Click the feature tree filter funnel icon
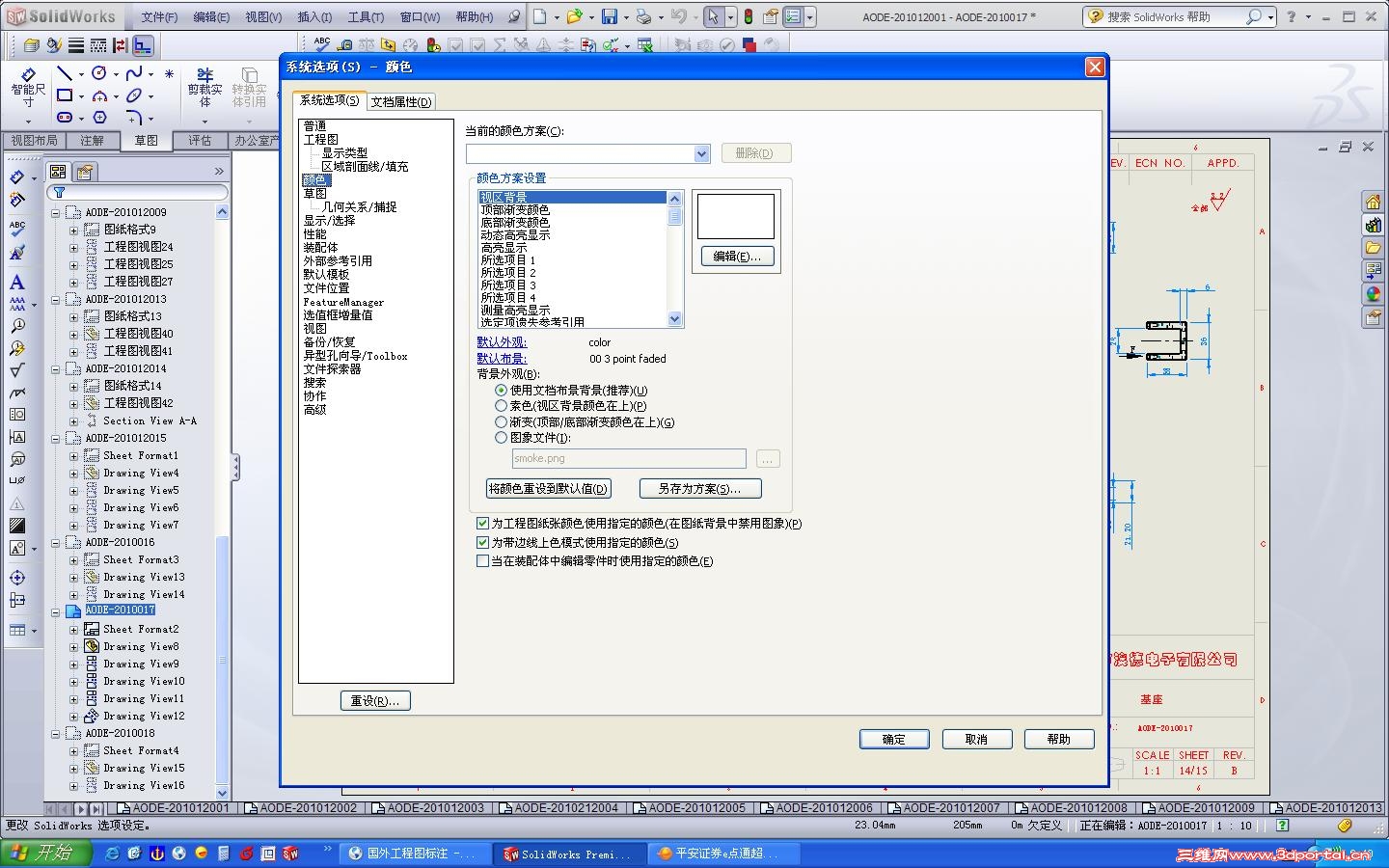The height and width of the screenshot is (868, 1389). [59, 193]
